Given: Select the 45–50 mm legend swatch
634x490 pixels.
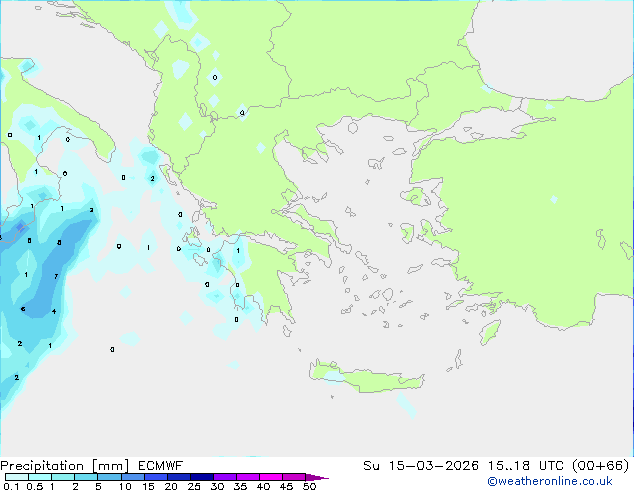Looking at the screenshot, I should click(294, 477).
